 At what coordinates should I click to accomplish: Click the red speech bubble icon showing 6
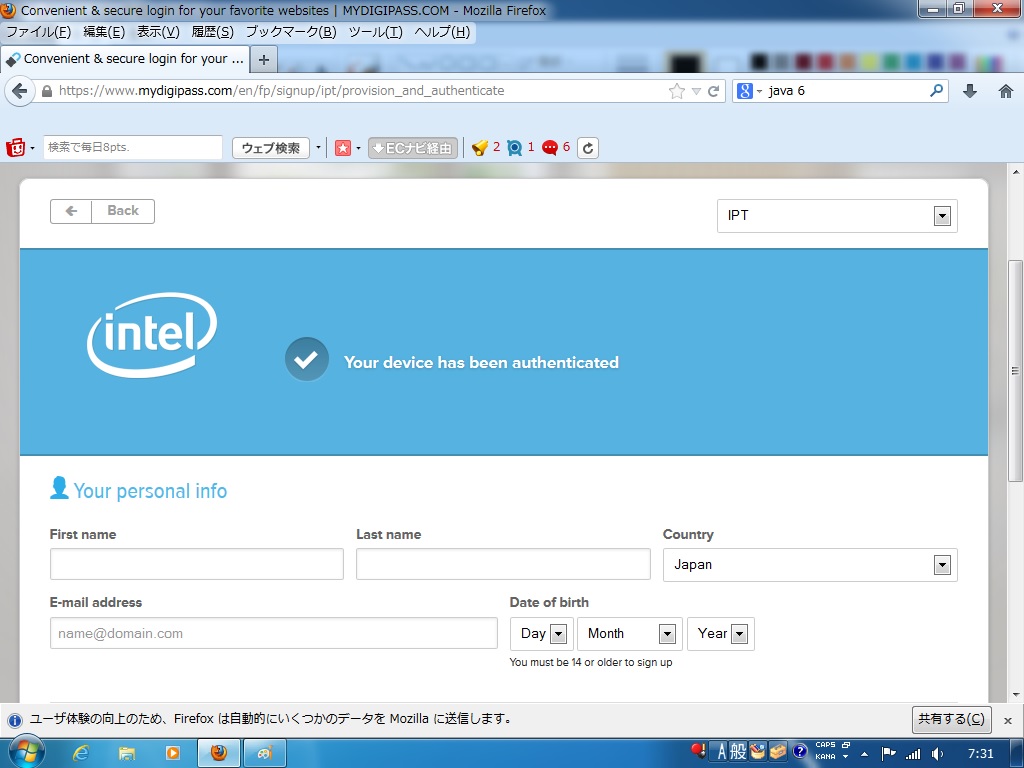coord(550,148)
